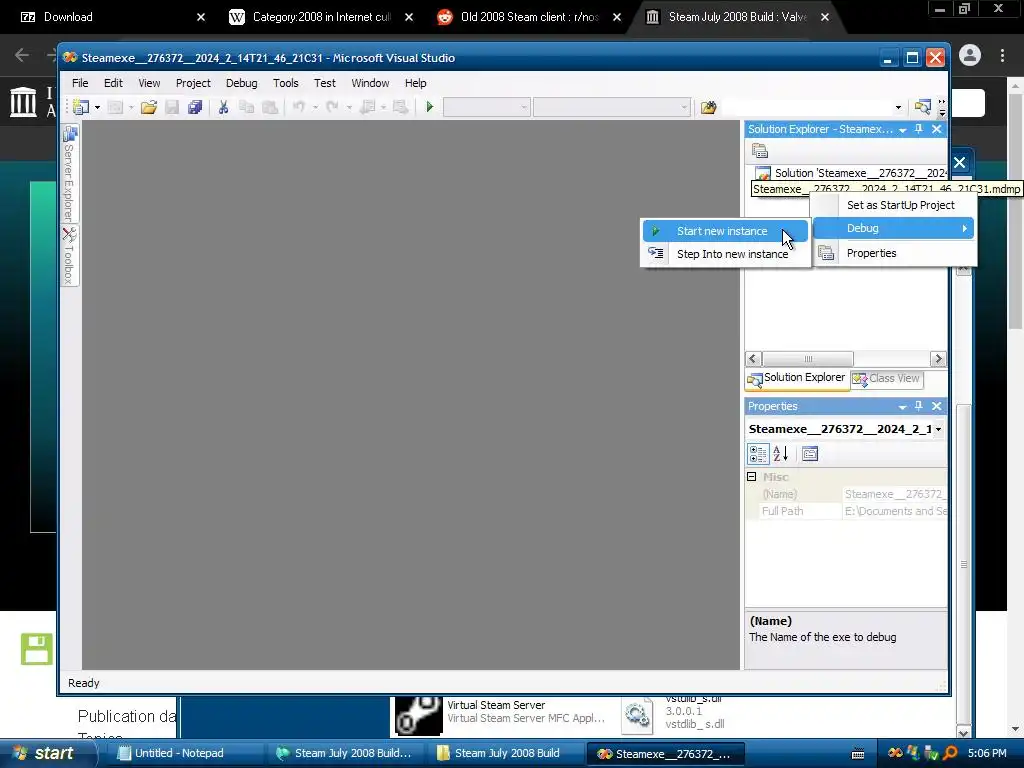The height and width of the screenshot is (768, 1024).
Task: Click the Copy icon in toolbar
Action: tap(246, 107)
